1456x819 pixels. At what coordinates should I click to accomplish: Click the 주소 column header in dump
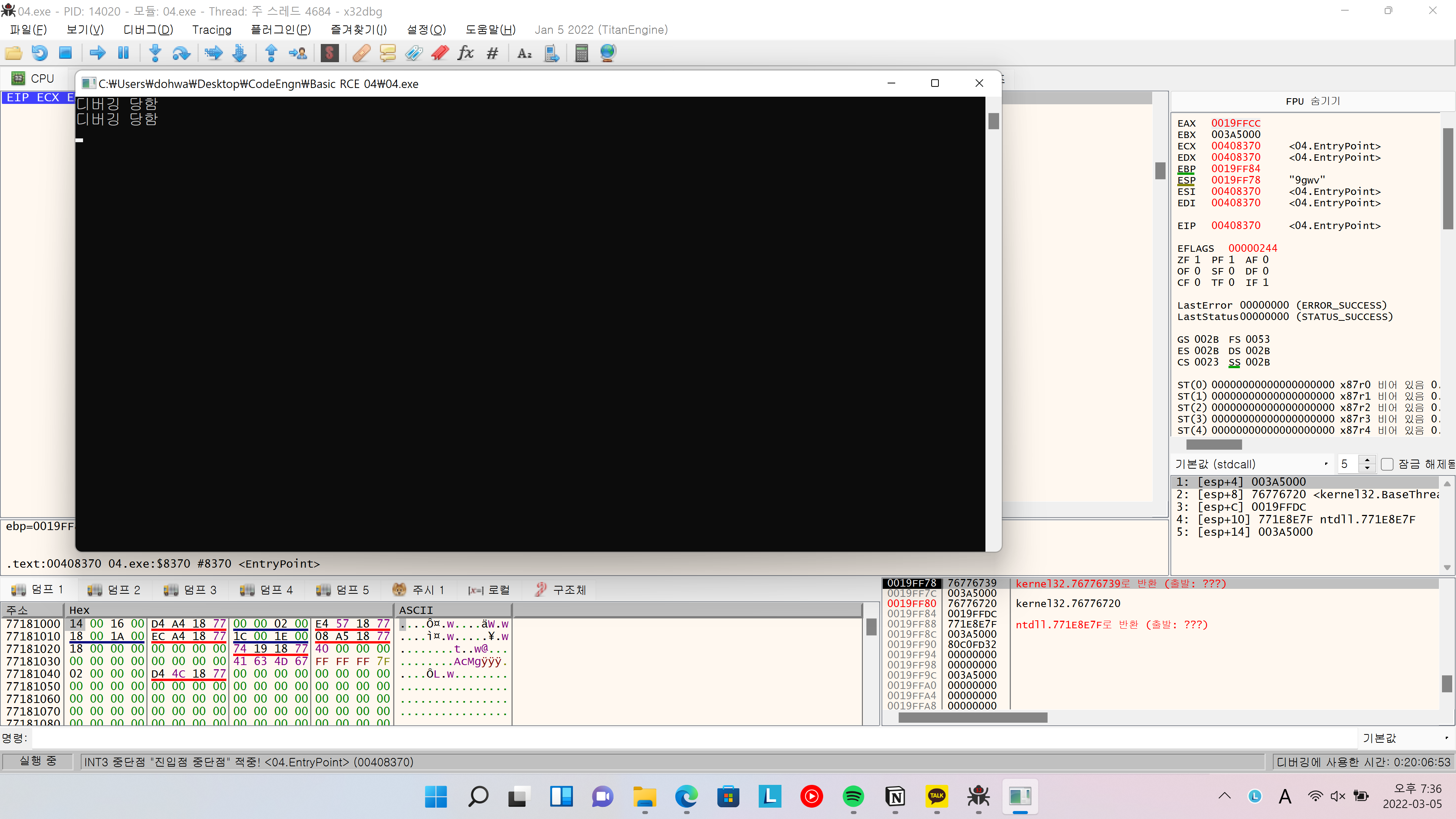[32, 610]
